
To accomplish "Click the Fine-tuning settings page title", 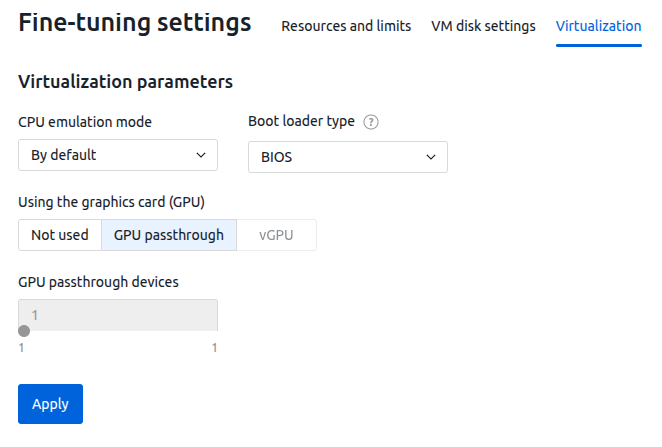I will coord(135,23).
